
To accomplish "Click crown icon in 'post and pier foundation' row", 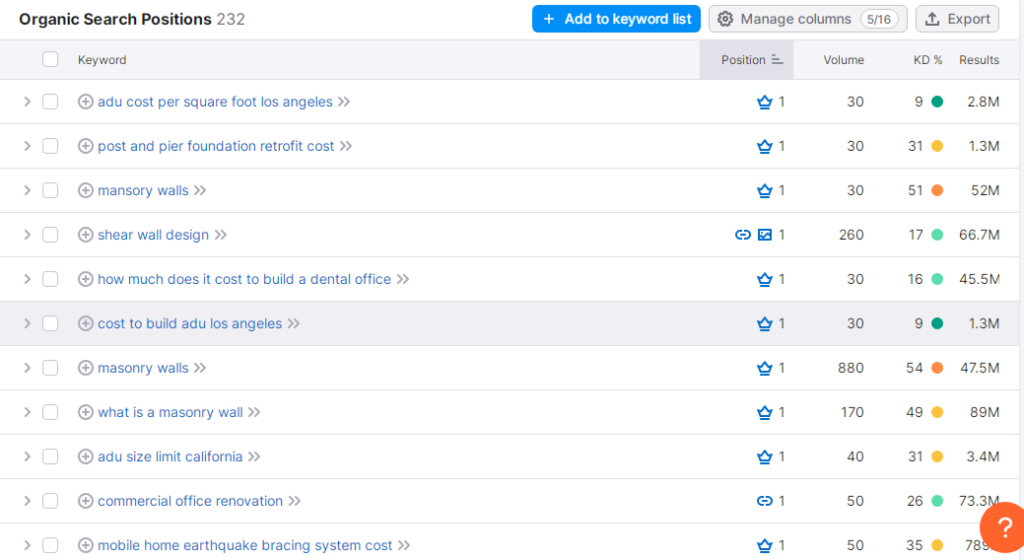I will pos(765,146).
